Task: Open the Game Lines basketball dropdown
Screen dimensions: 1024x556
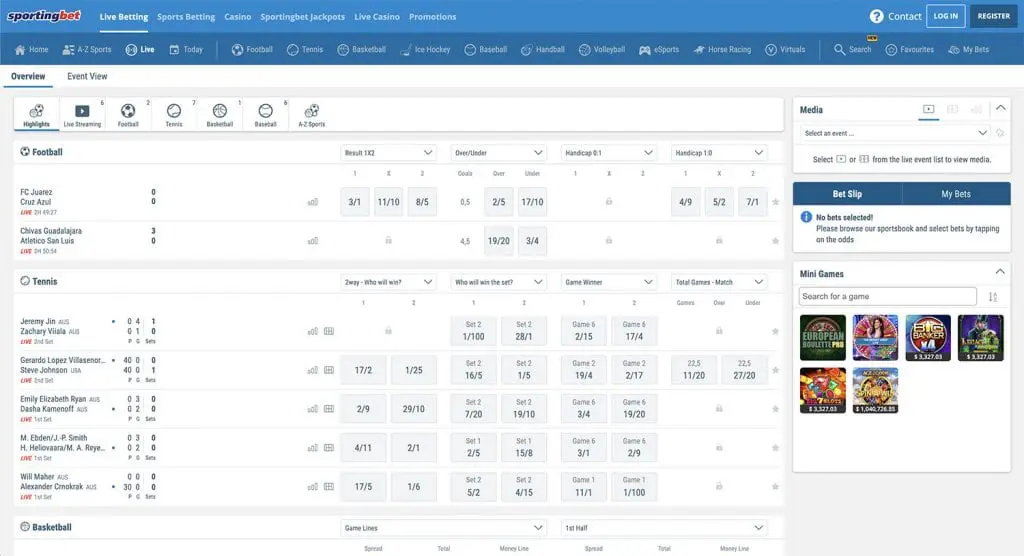Action: pyautogui.click(x=443, y=528)
